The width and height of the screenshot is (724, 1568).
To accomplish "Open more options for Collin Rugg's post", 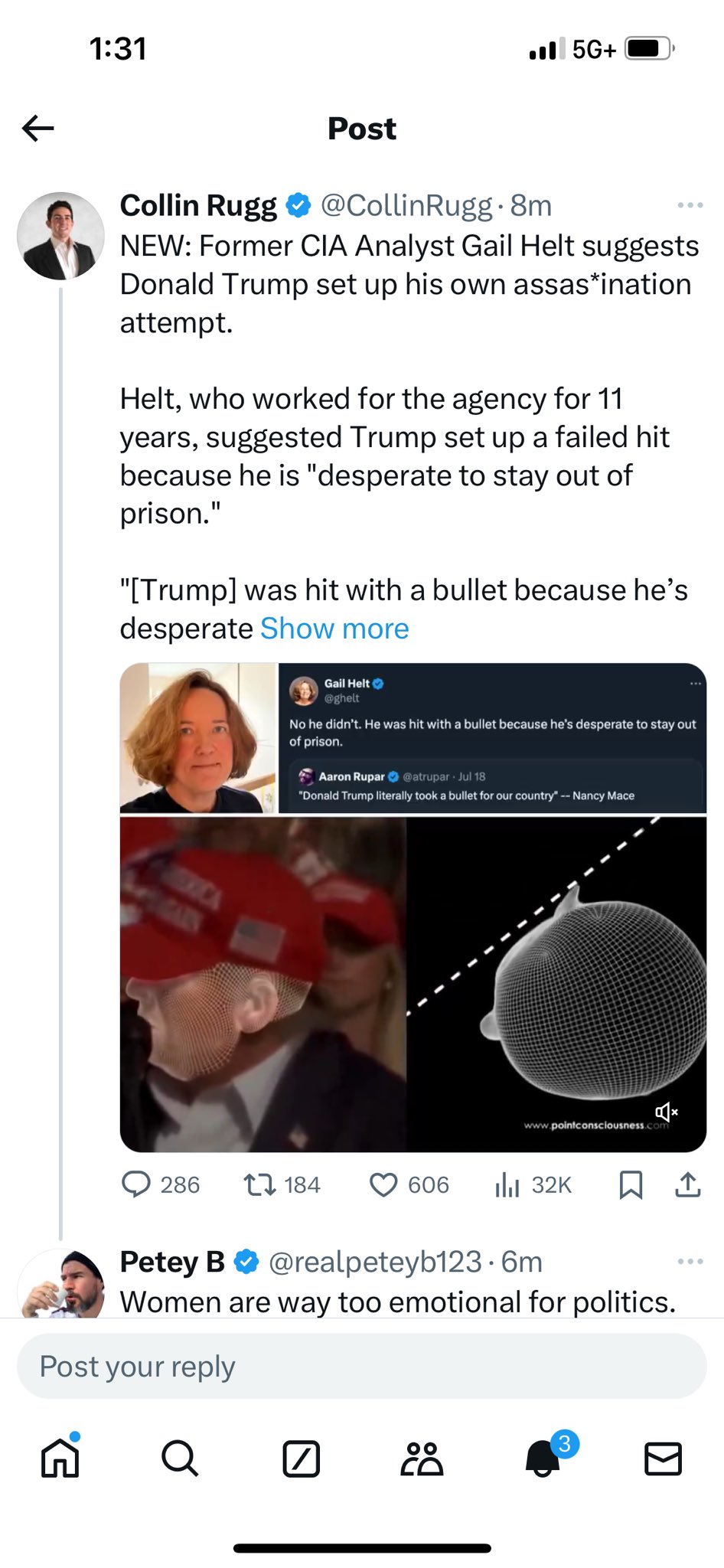I will (x=690, y=205).
